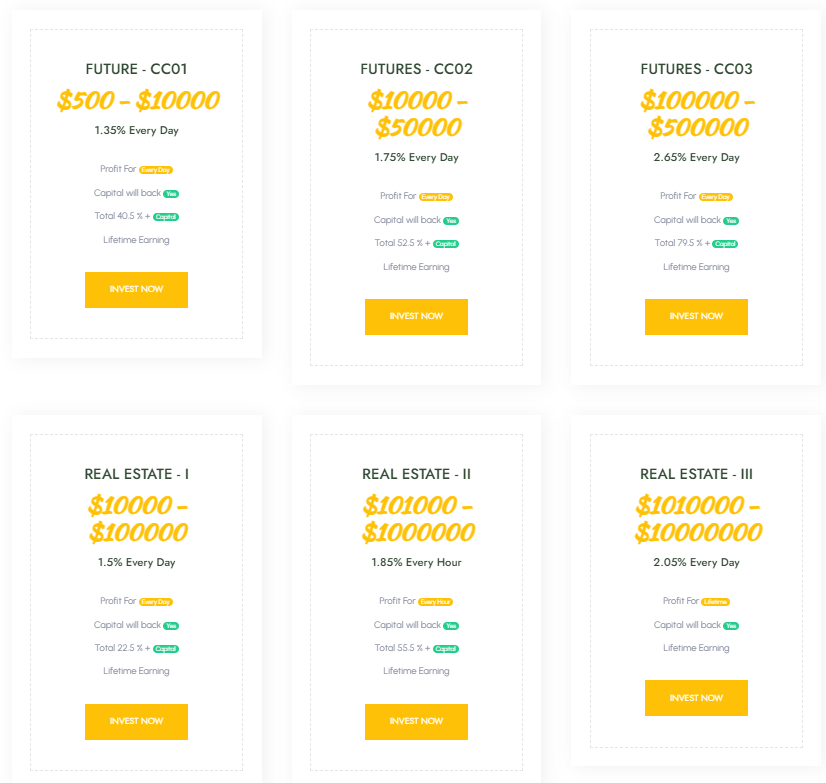Invest in the FUTURES - CC03 plan
Screen dimensions: 826x783
(x=696, y=316)
